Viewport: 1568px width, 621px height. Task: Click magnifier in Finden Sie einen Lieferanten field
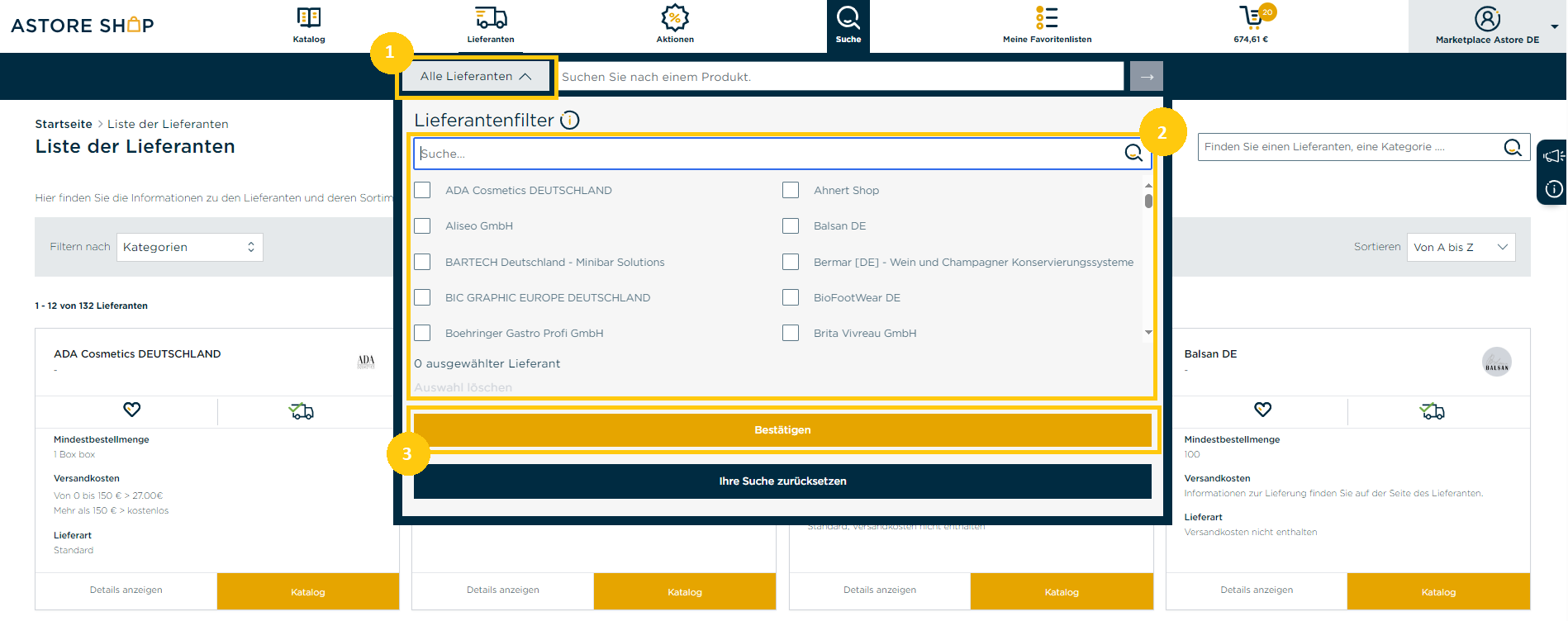(1513, 147)
